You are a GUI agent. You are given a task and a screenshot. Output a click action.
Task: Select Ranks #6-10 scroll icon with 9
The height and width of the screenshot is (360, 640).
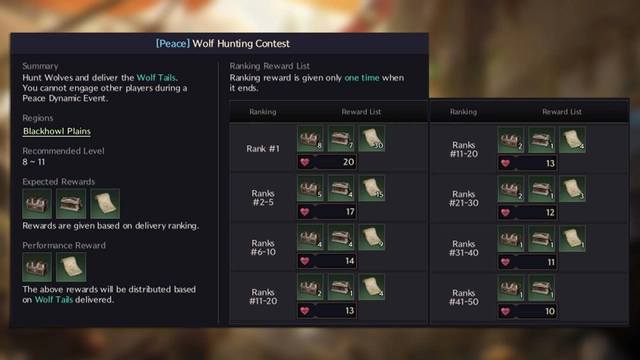tap(371, 238)
